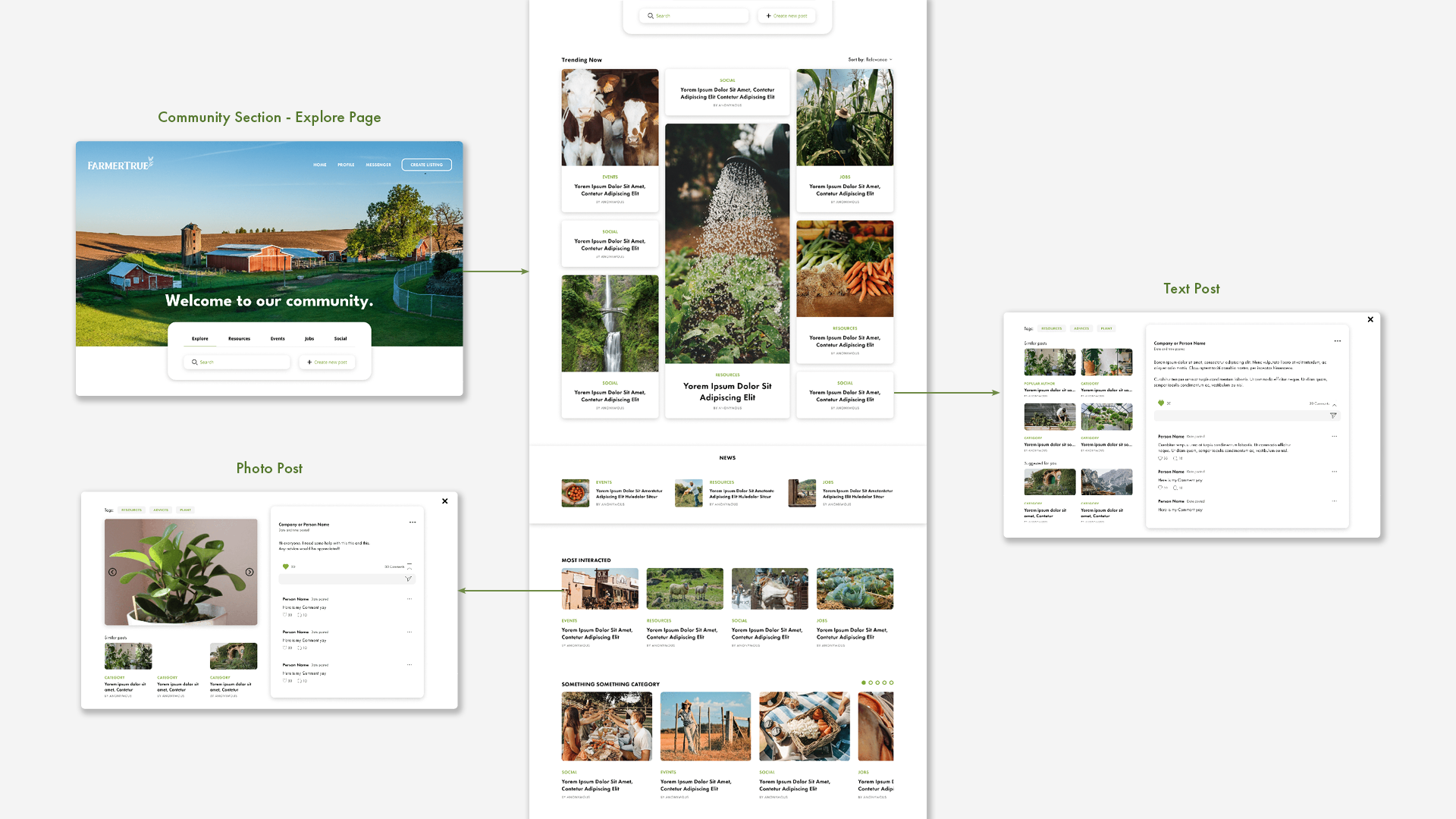The height and width of the screenshot is (819, 1456).
Task: Select last carousel dot in Something Category
Action: (891, 682)
